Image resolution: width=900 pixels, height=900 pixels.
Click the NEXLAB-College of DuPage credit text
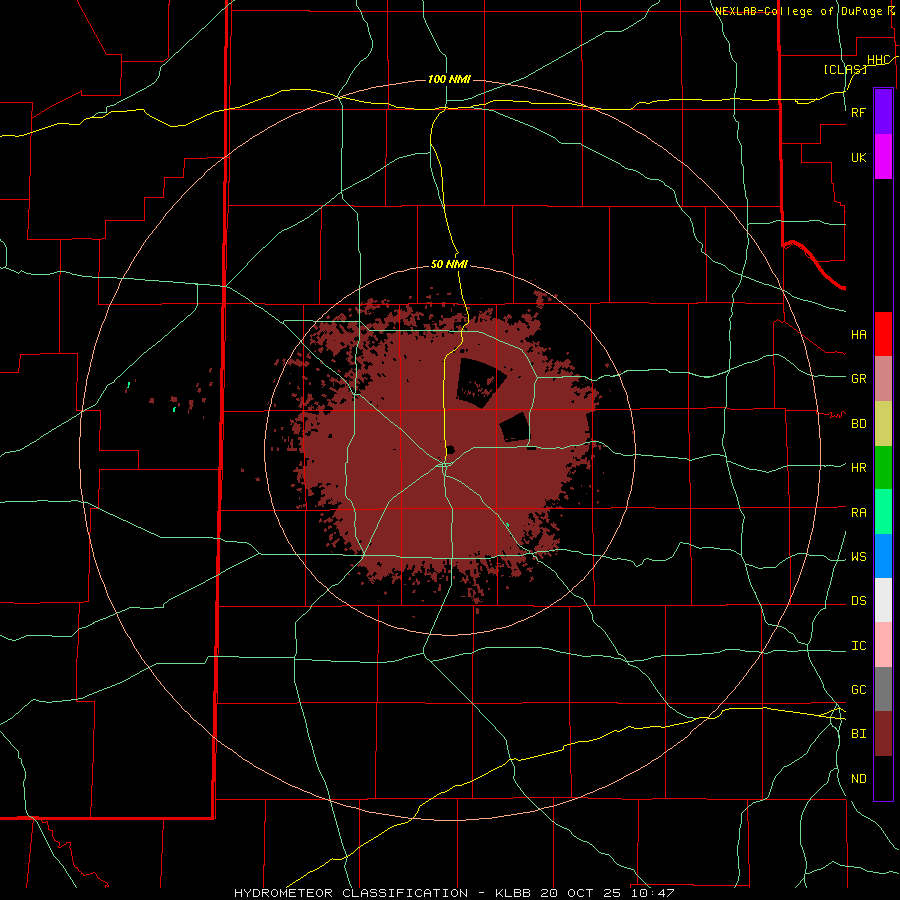798,11
